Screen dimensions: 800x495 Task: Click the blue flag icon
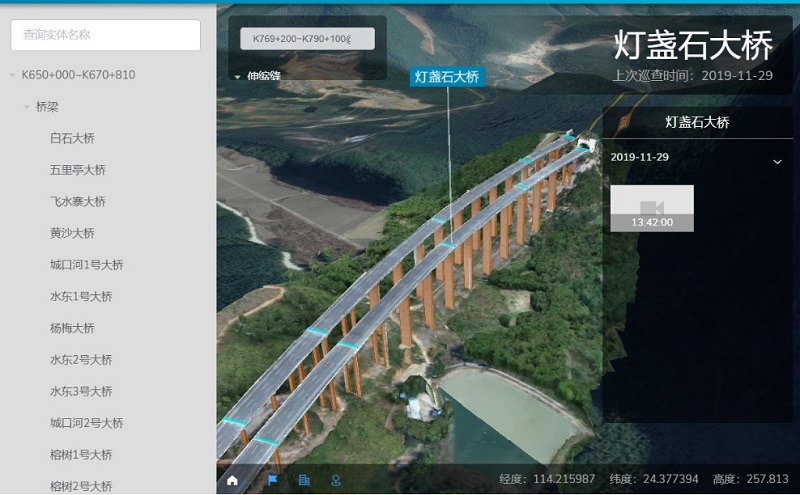[x=270, y=480]
